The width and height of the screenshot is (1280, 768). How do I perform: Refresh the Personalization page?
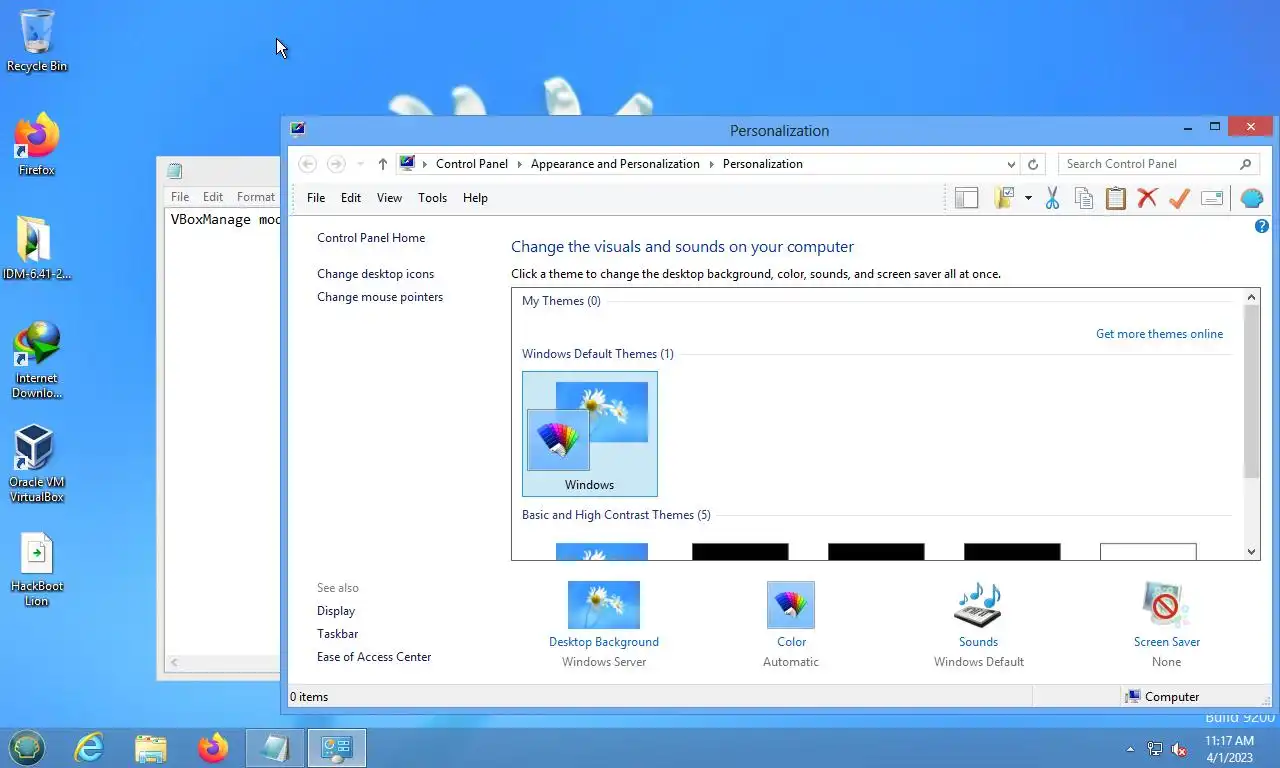click(x=1033, y=164)
